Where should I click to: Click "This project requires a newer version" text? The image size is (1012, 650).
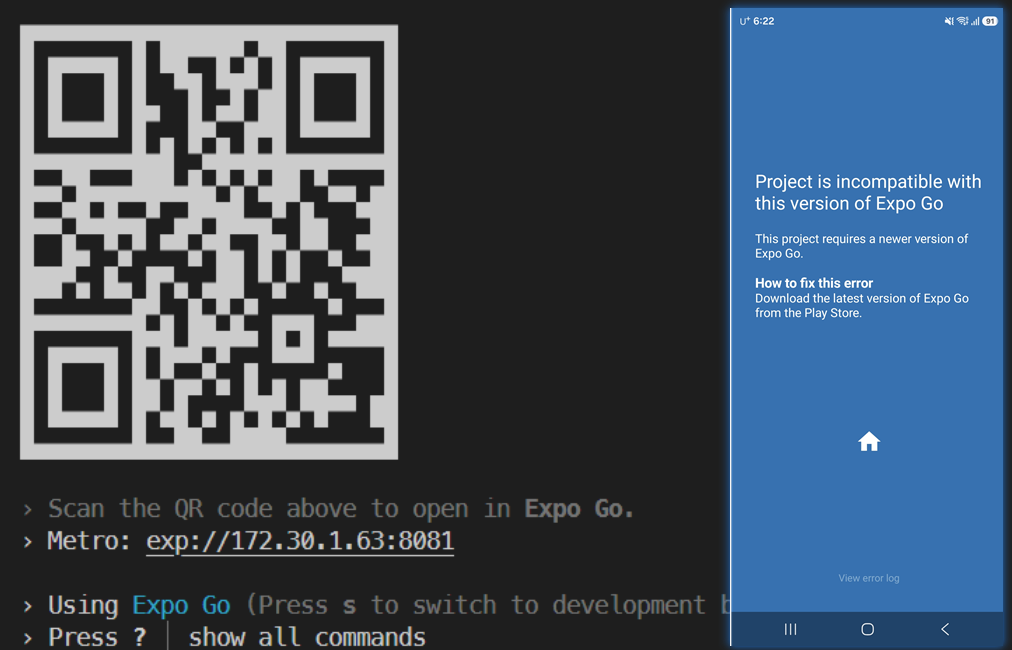862,246
